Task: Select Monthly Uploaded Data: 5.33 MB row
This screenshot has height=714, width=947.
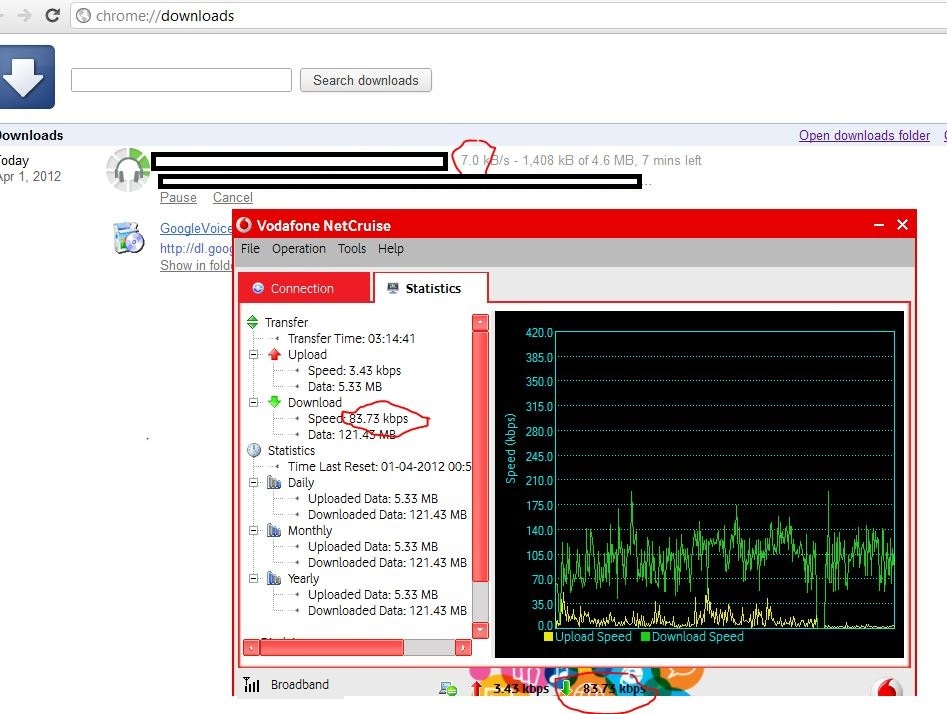Action: (373, 547)
